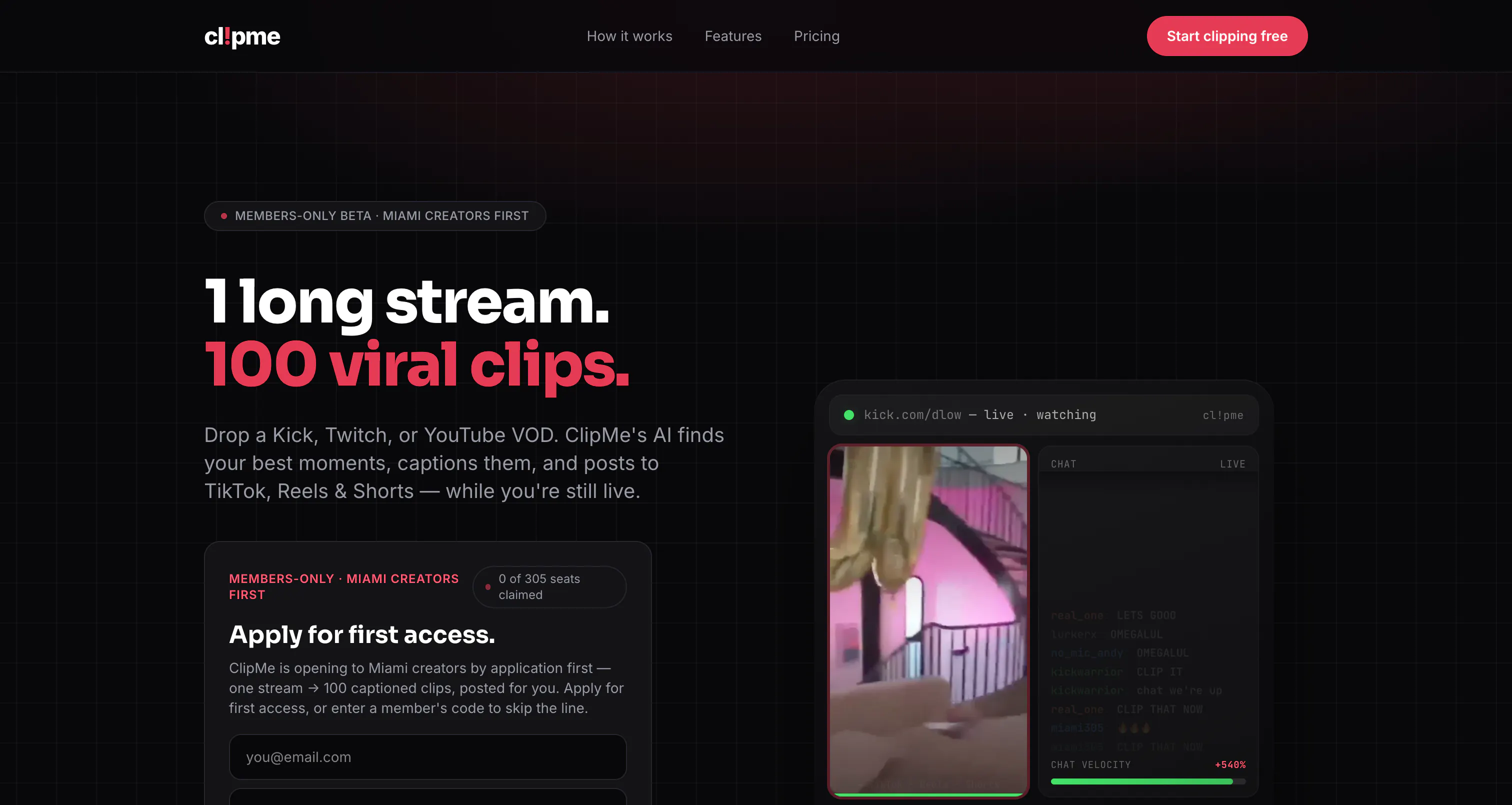The width and height of the screenshot is (1512, 805).
Task: Open the How it works page
Action: pos(629,36)
